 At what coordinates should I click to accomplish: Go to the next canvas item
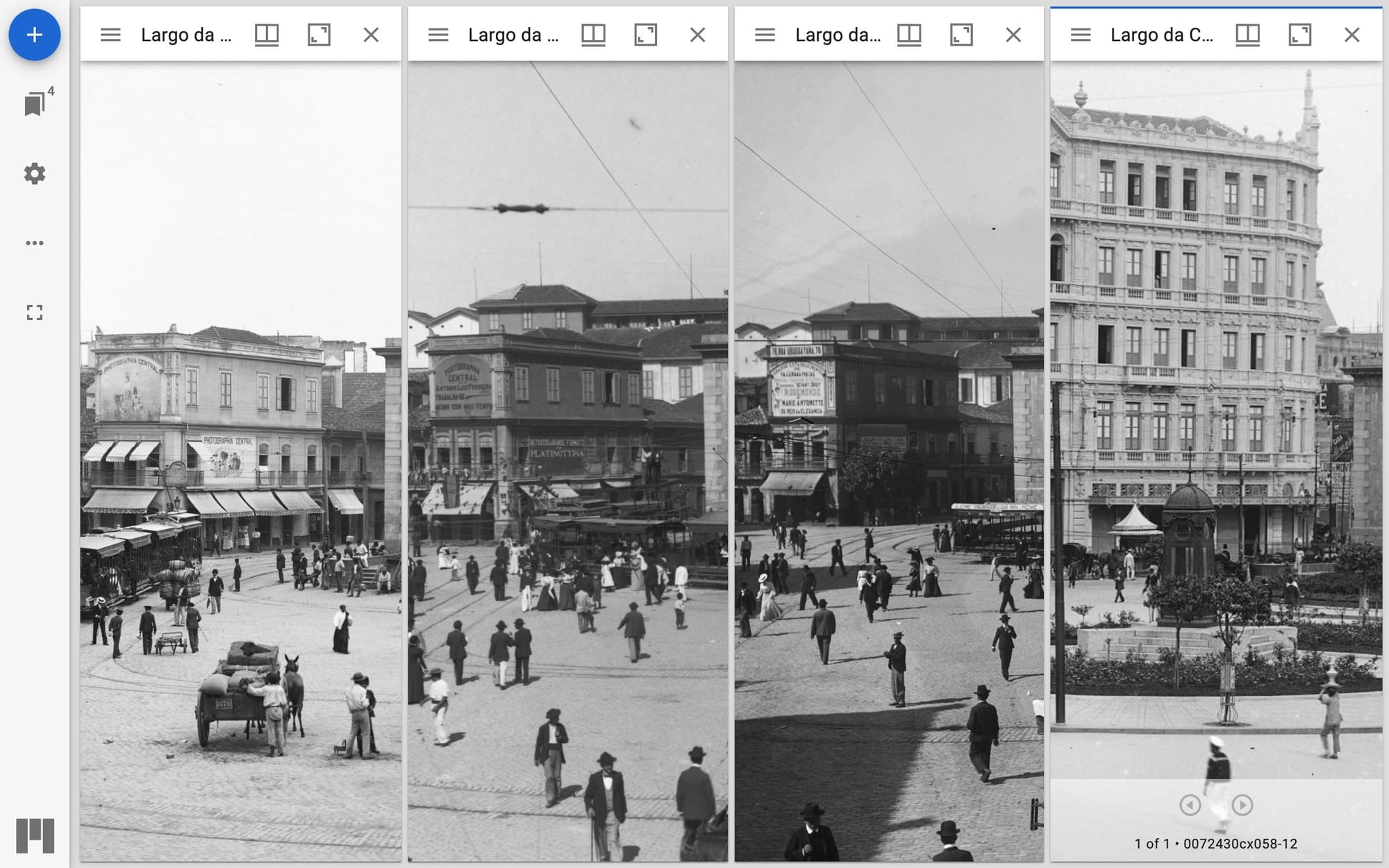click(x=1242, y=805)
